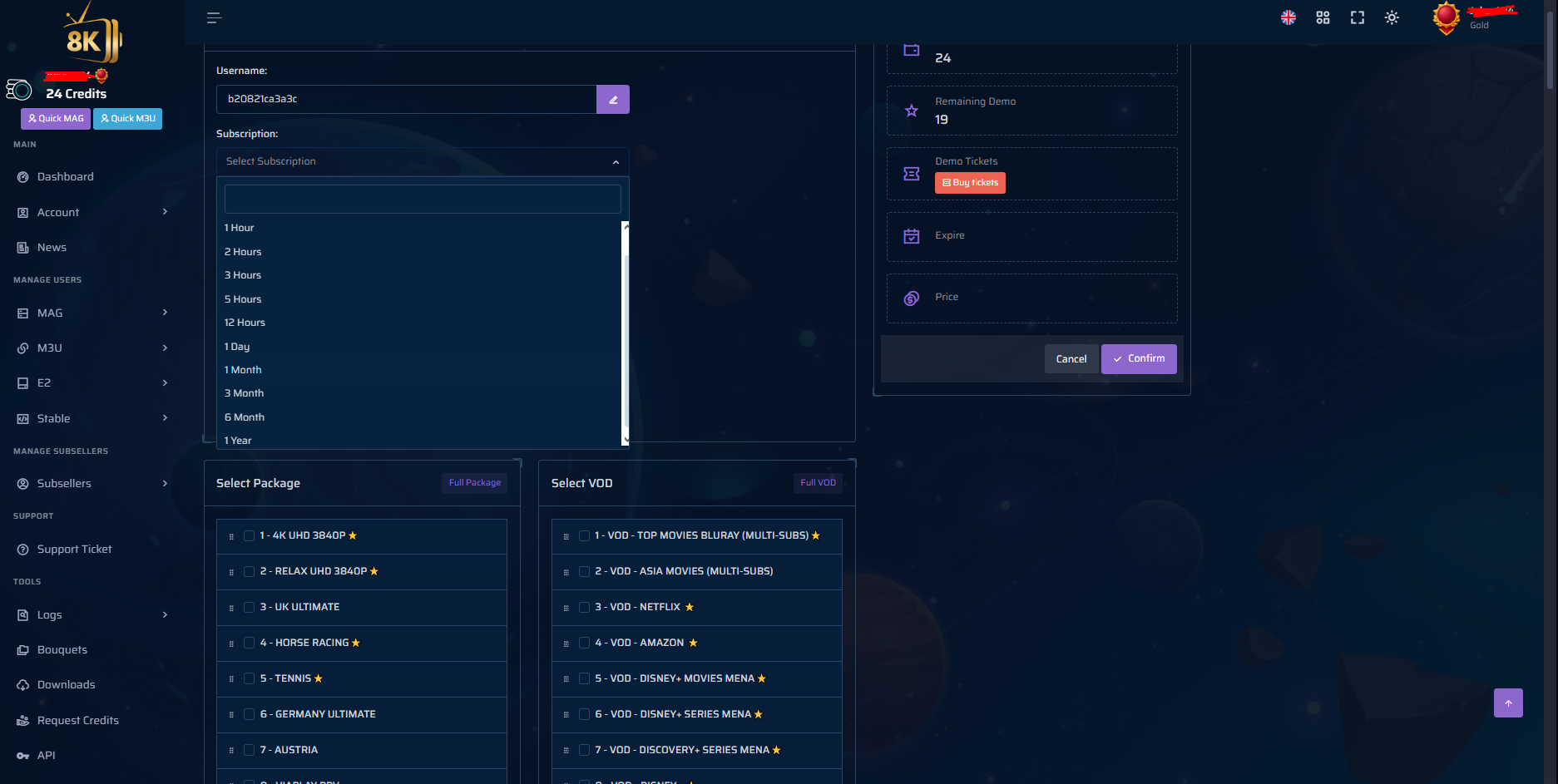Screen dimensions: 1558x784
Task: Select the UK flag language icon
Action: click(1288, 17)
